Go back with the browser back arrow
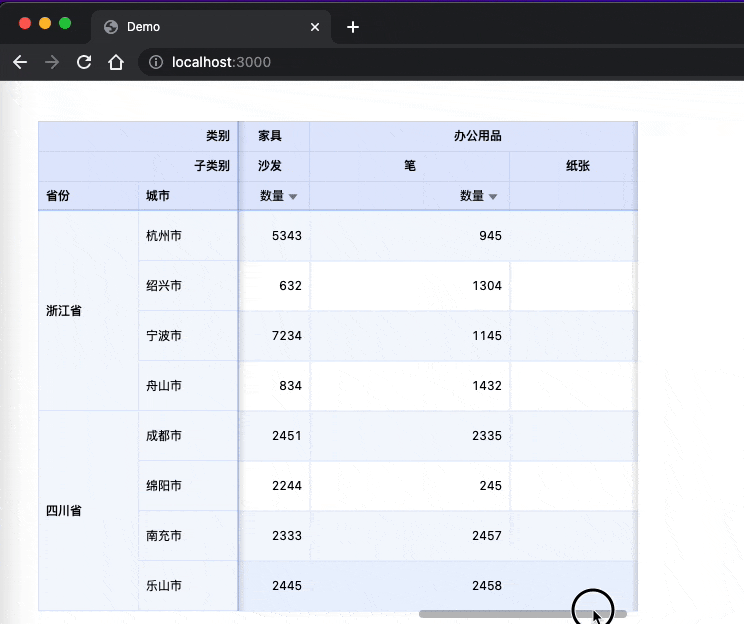Image resolution: width=744 pixels, height=624 pixels. coord(20,62)
